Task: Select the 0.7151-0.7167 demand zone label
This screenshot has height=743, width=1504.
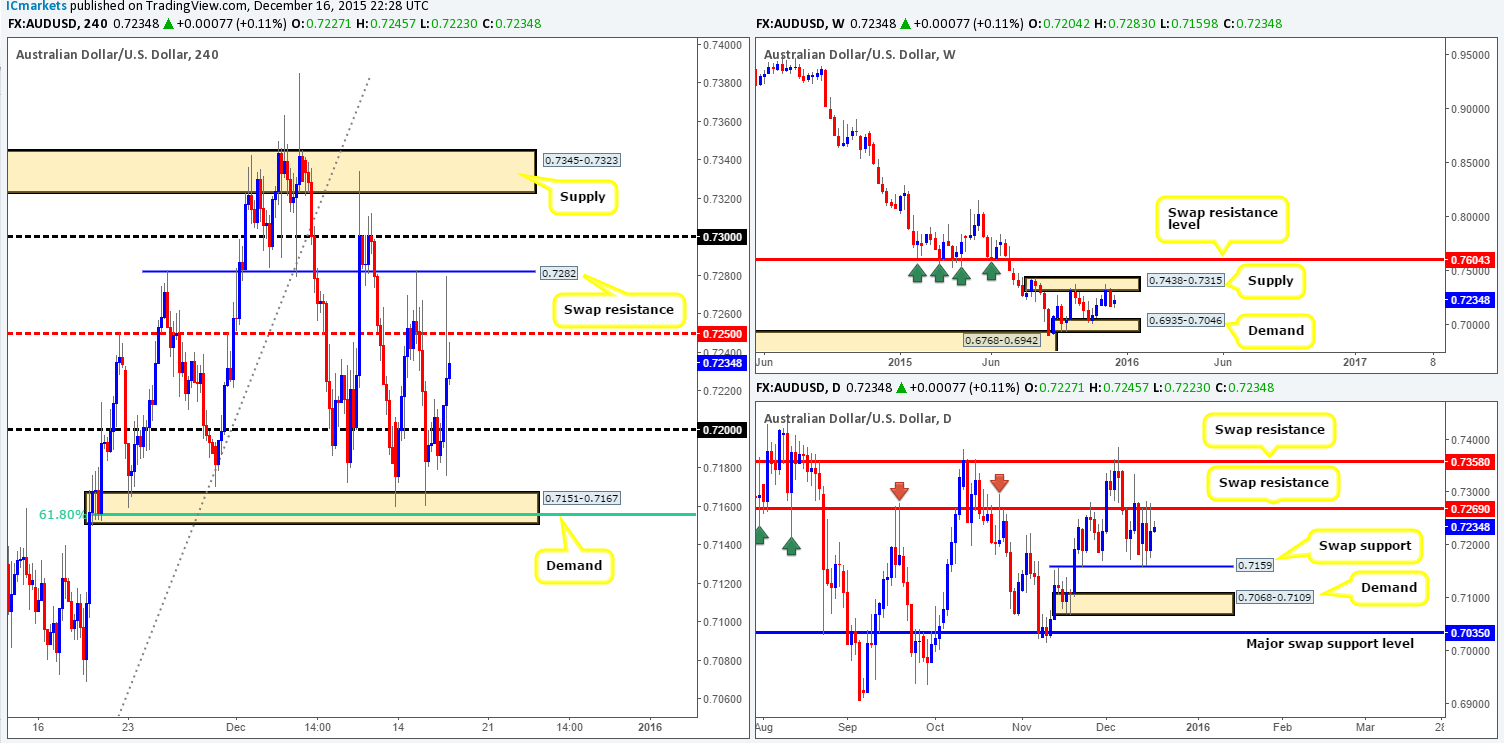Action: point(580,498)
